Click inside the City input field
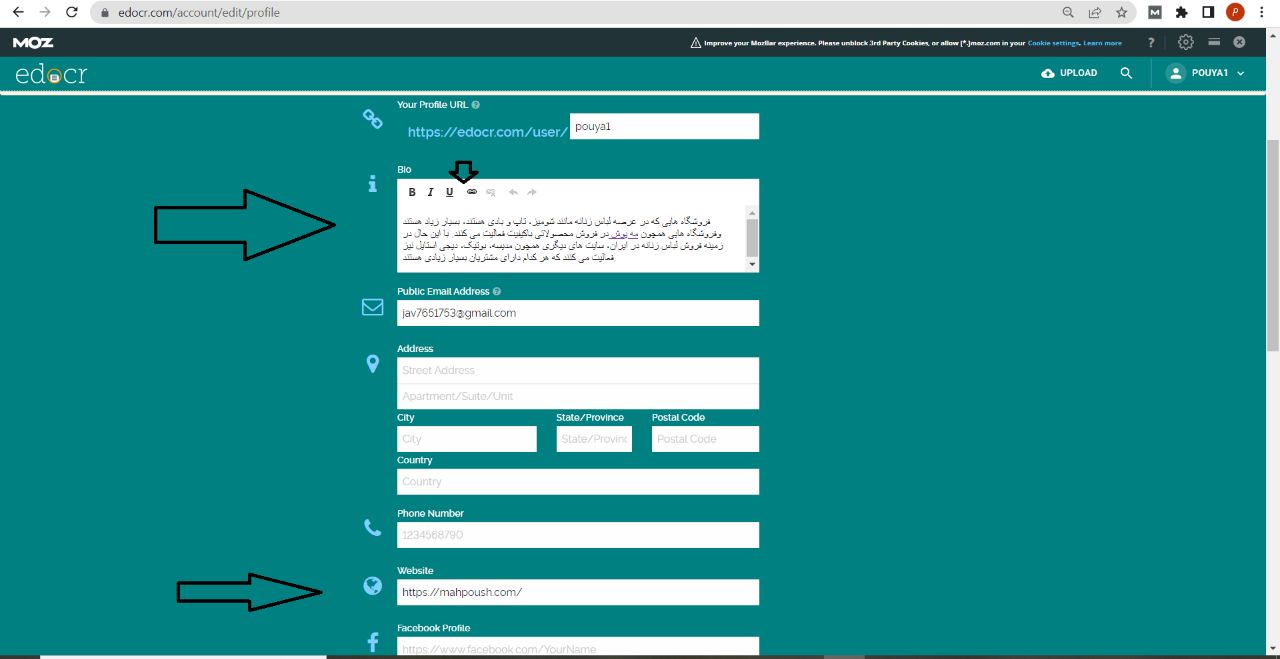Screen dimensions: 1280x659 click(466, 438)
